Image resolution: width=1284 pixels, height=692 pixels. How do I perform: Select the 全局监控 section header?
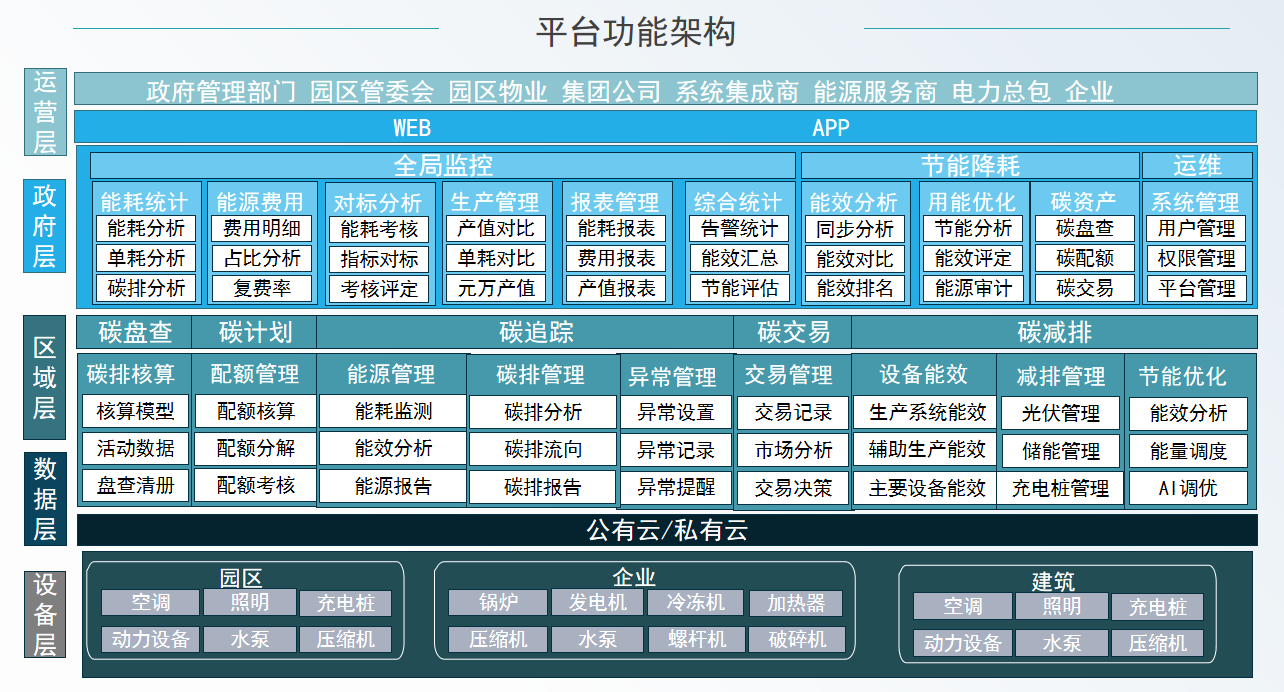[x=443, y=165]
